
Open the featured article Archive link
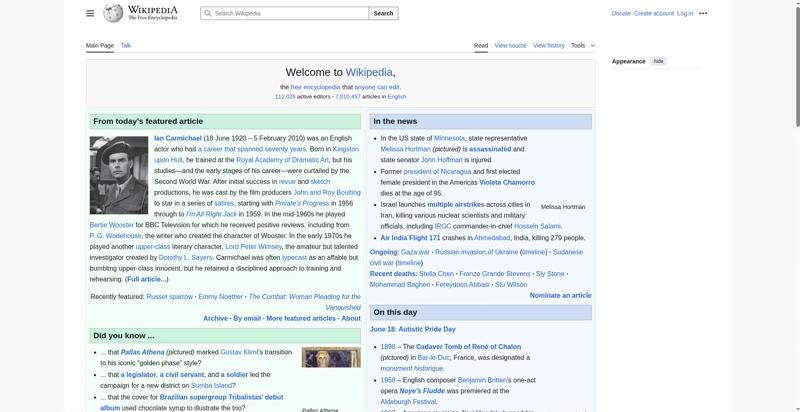coord(215,318)
